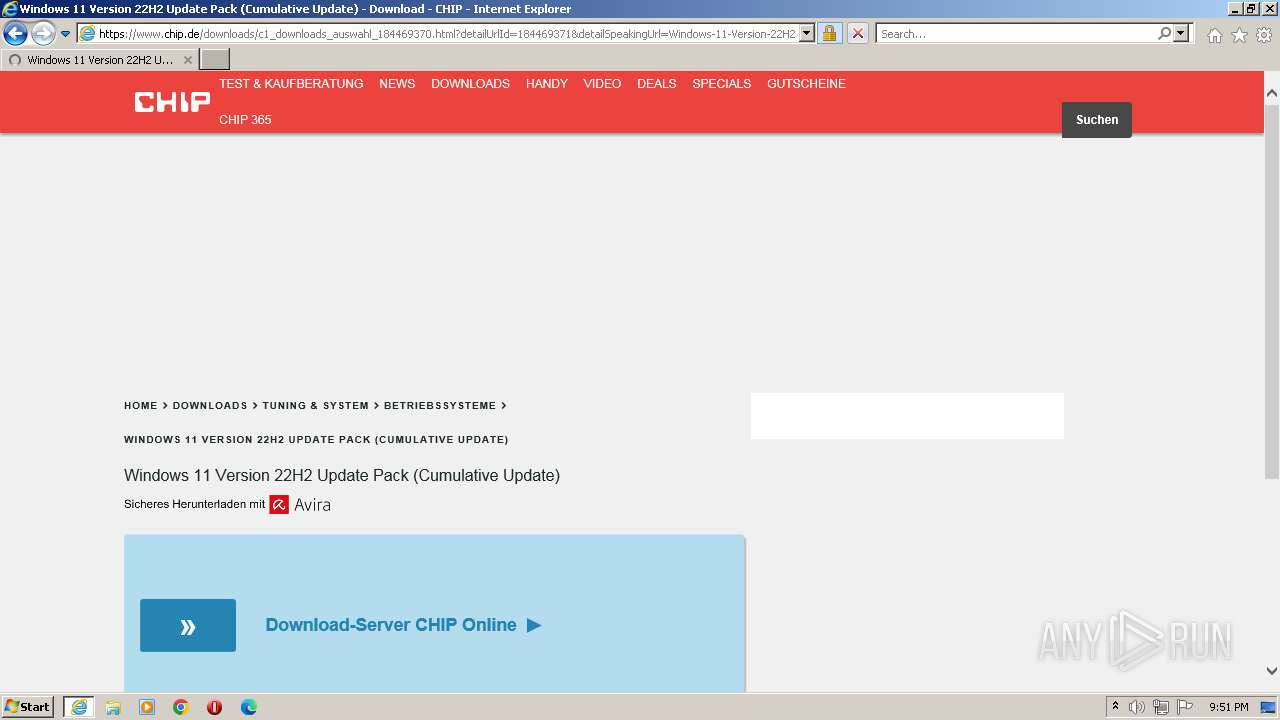Open the Chrome taskbar icon

(x=181, y=707)
